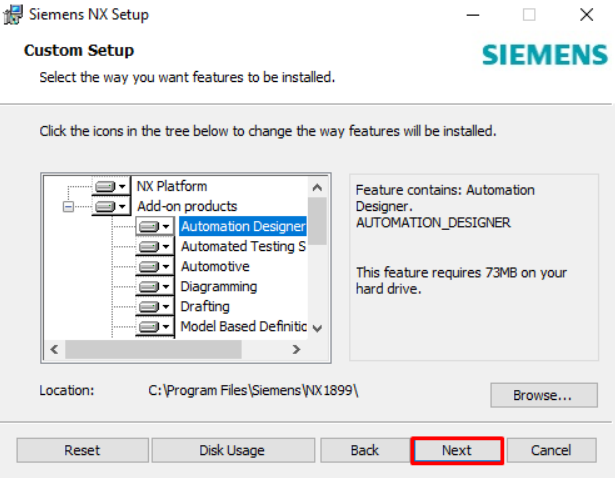Select Add-on products feature row
This screenshot has height=478, width=615.
(187, 206)
